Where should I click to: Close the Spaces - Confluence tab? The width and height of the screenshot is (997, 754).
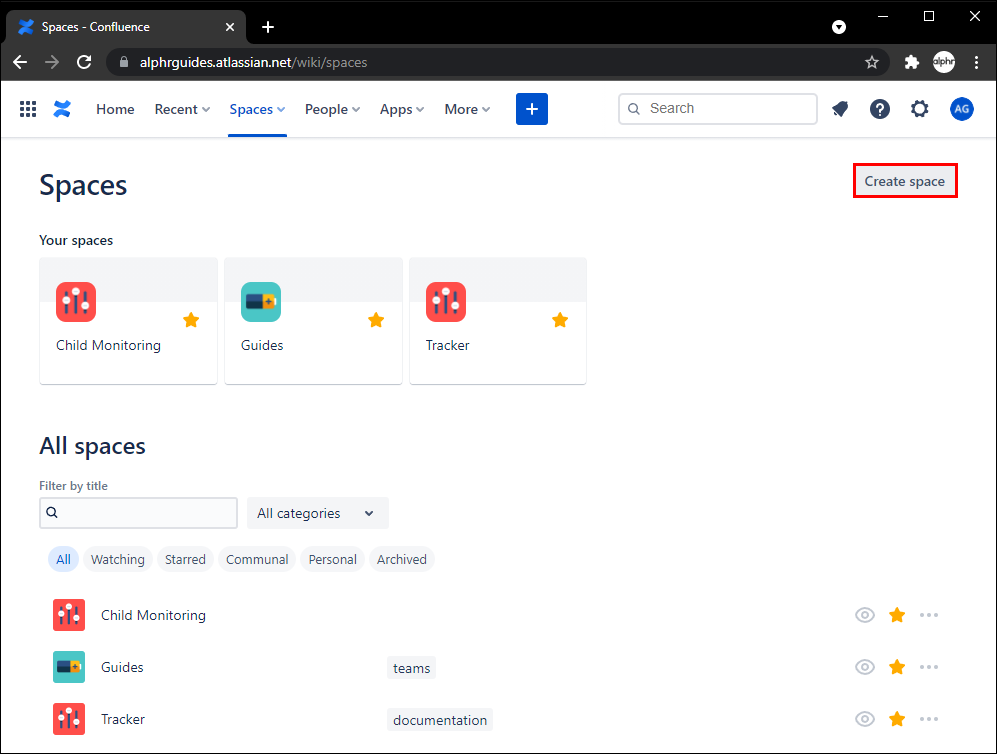(x=230, y=27)
